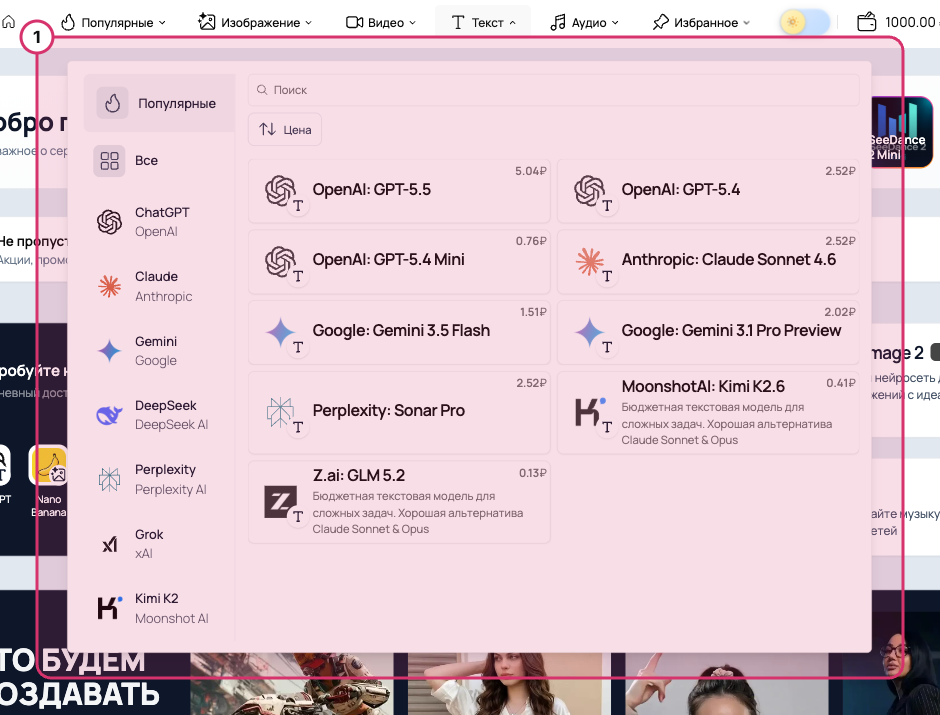
Task: Open the Изображение dropdown menu
Action: (255, 23)
